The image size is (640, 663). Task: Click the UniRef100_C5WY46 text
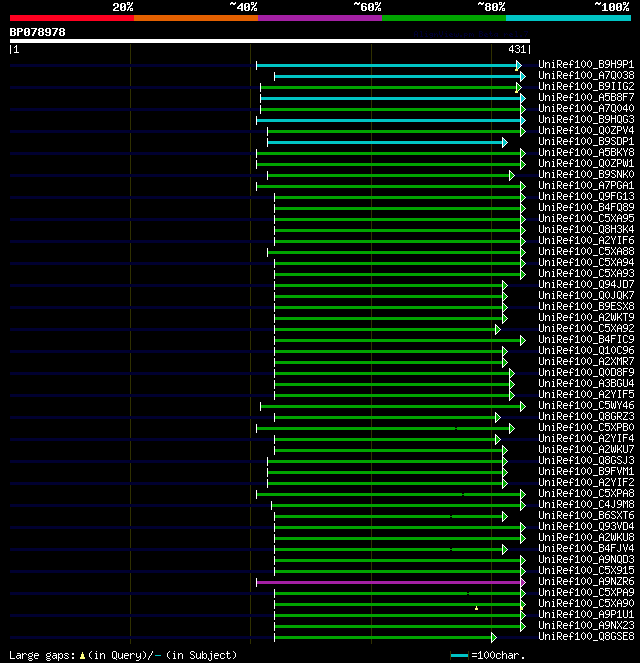point(586,405)
